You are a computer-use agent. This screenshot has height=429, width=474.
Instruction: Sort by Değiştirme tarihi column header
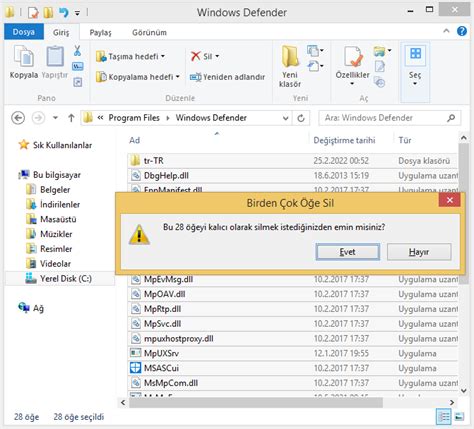344,140
